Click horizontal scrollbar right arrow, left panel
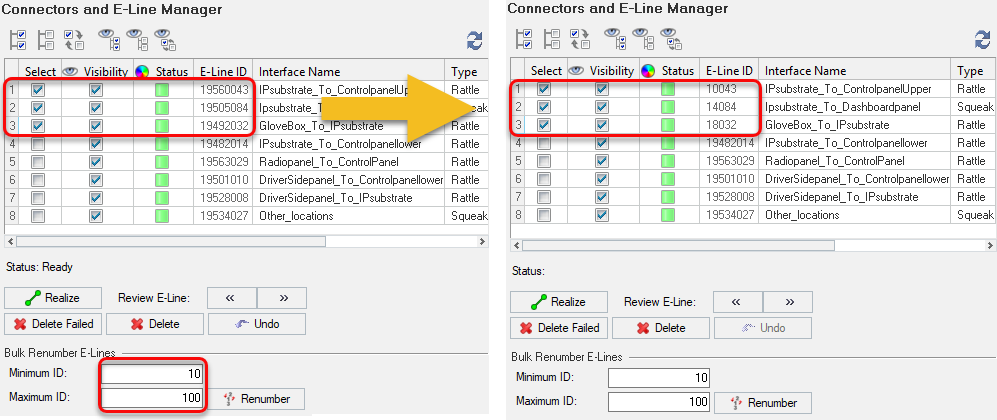Viewport: 997px width, 420px height. tap(482, 241)
